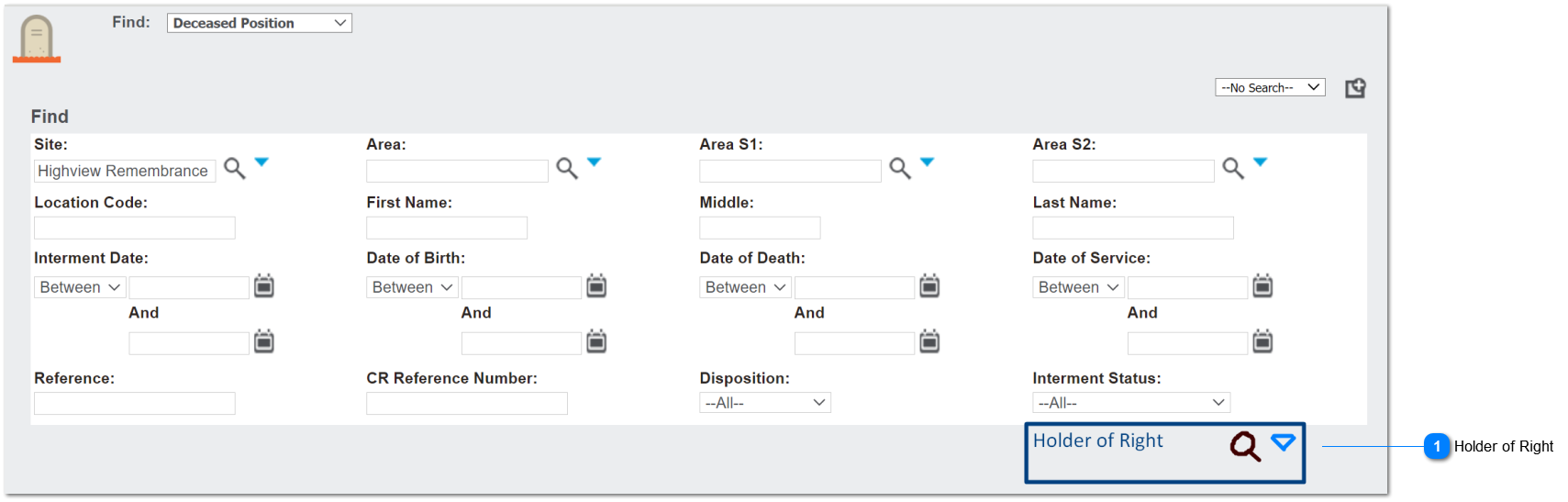Expand the Area blue arrow dropdown
Viewport: 1568px width, 502px height.
click(x=594, y=162)
